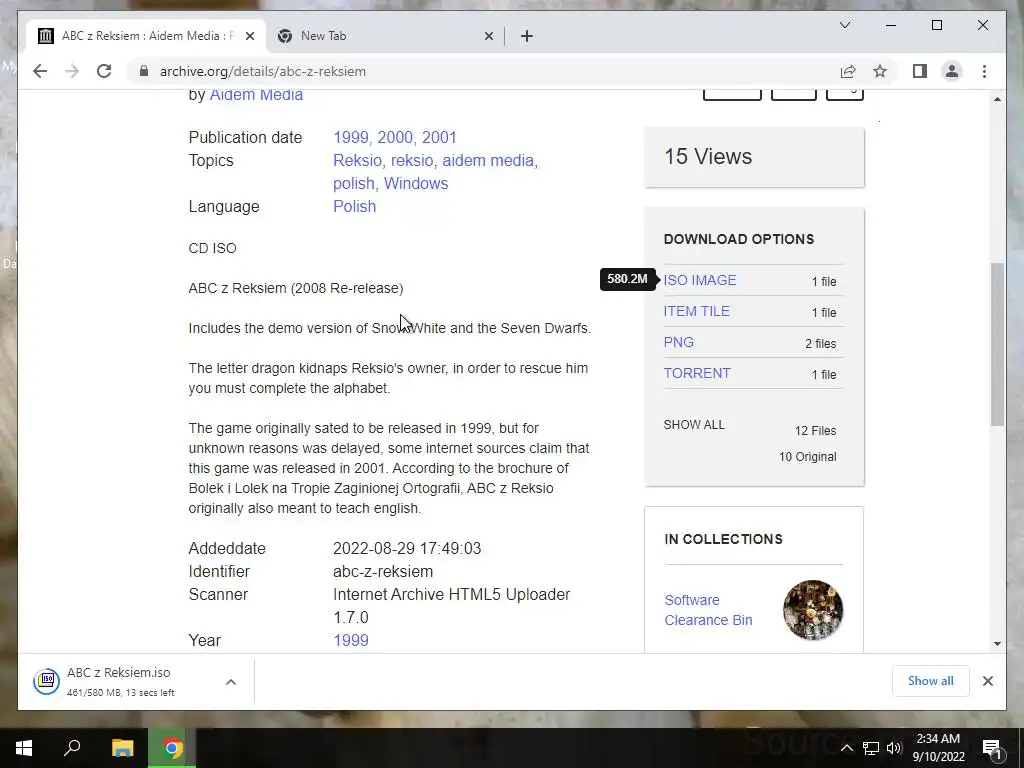This screenshot has height=768, width=1024.
Task: Open the Windows Start menu
Action: (24, 748)
